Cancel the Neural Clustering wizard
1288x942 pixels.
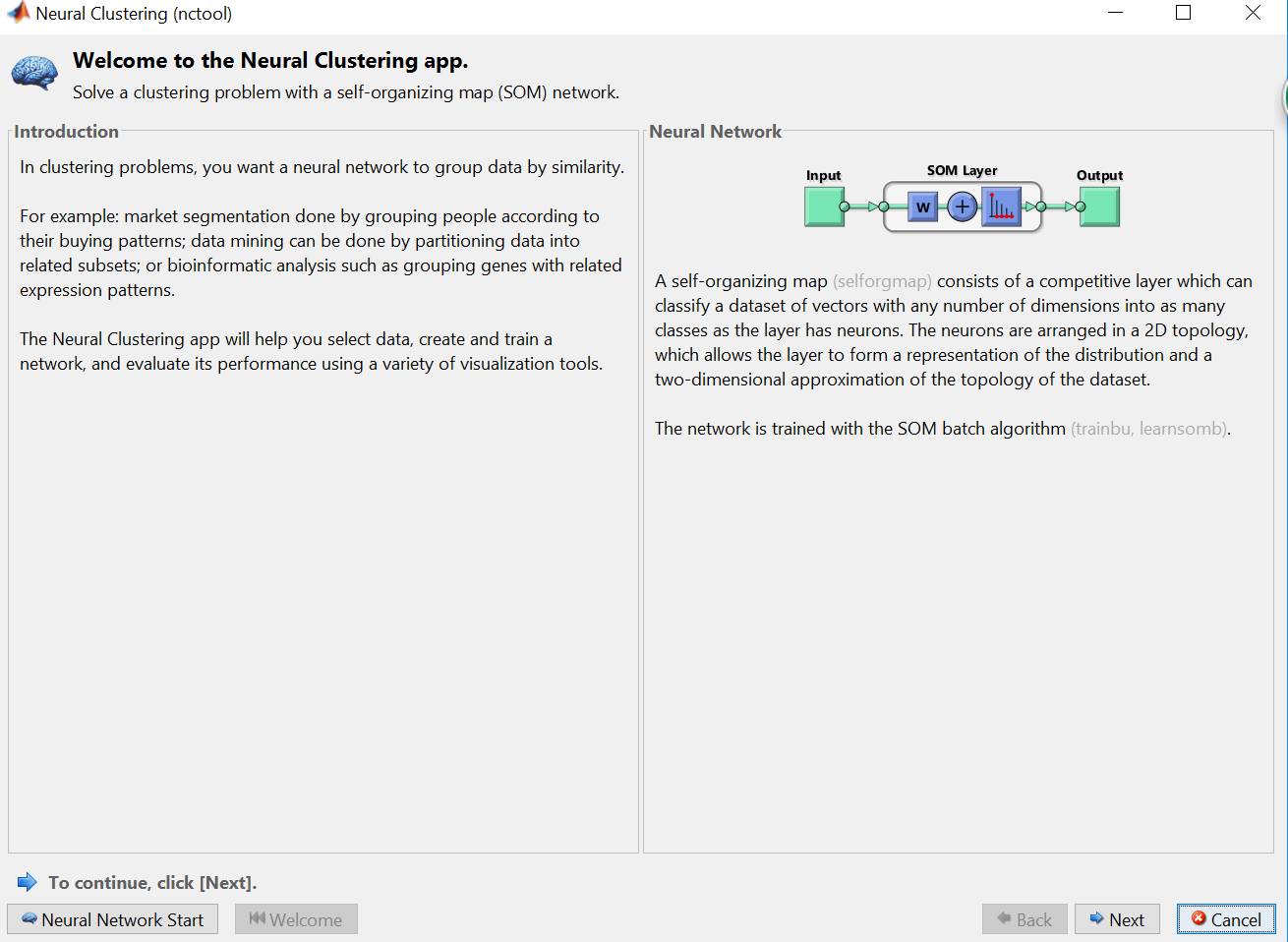click(x=1226, y=919)
